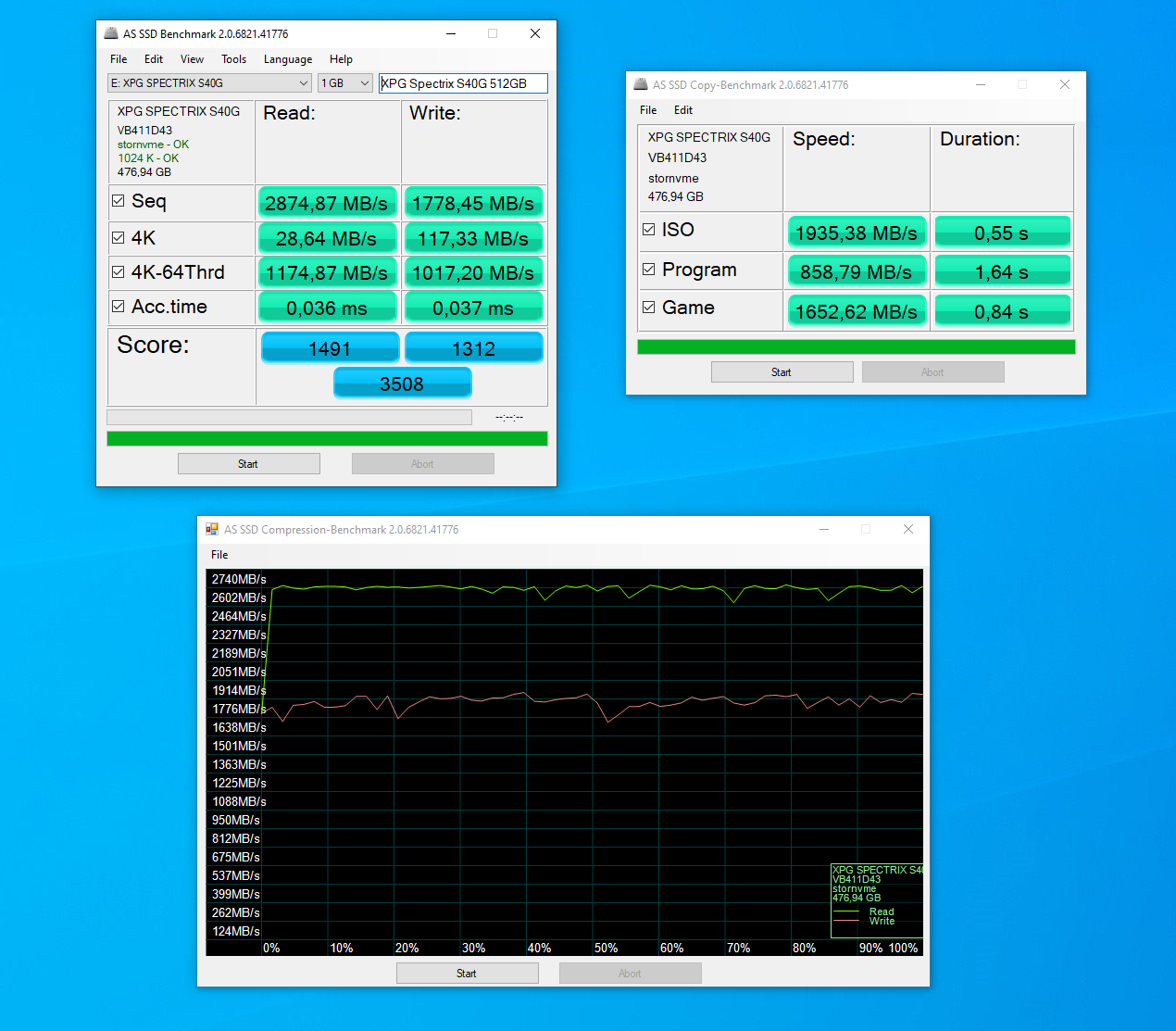The width and height of the screenshot is (1176, 1031).
Task: Click the read access time 0,036 ms
Action: pos(327,308)
